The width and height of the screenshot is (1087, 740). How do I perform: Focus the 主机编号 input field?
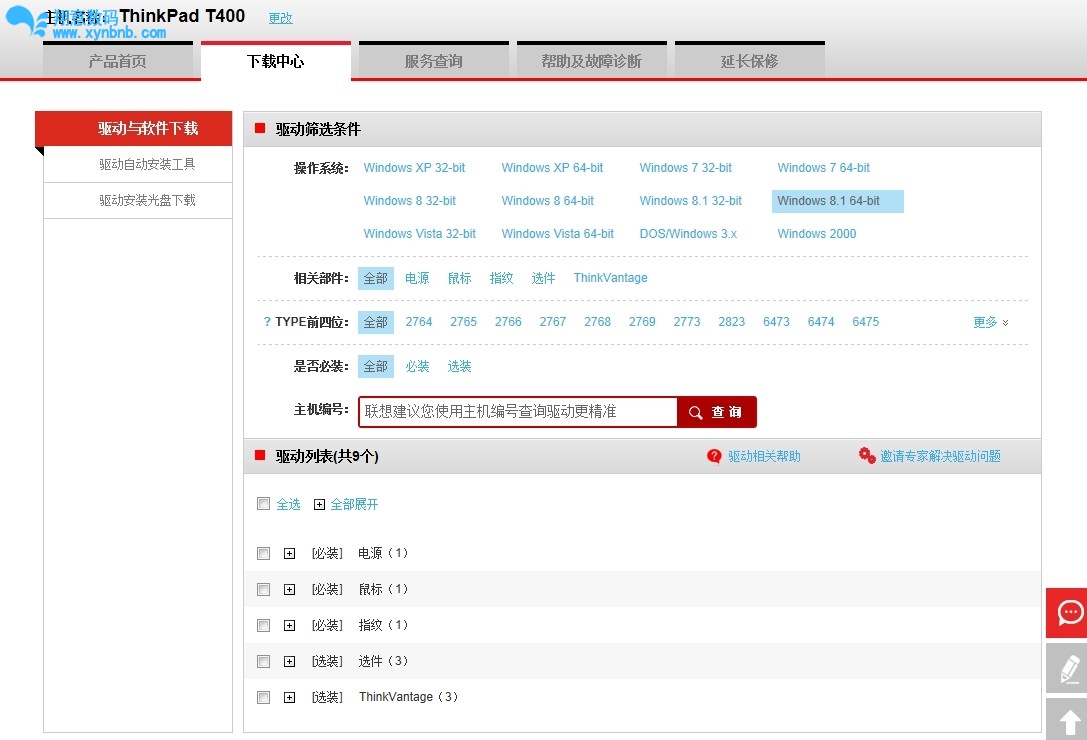tap(518, 412)
